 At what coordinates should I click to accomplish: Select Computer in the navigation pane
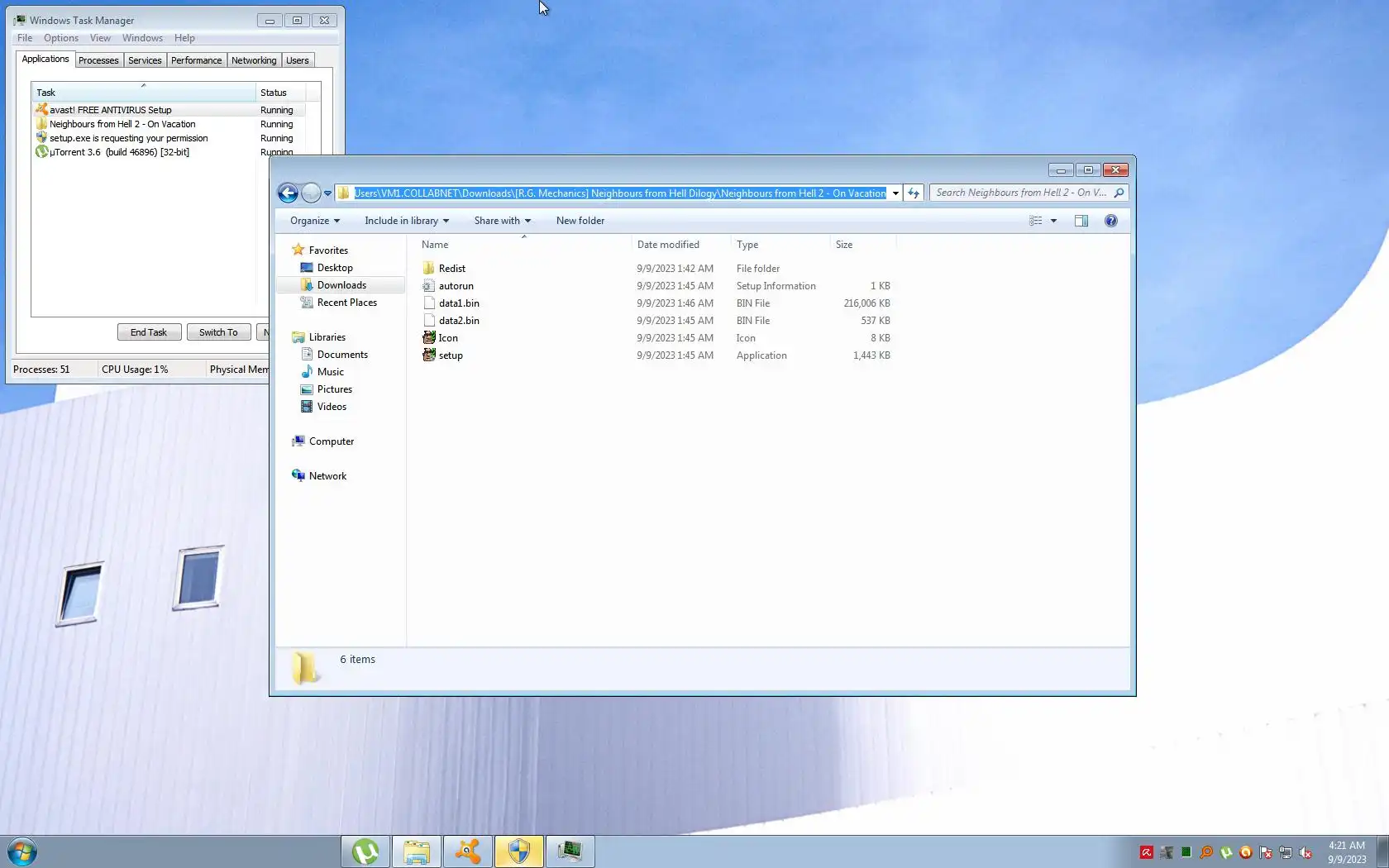(x=331, y=441)
